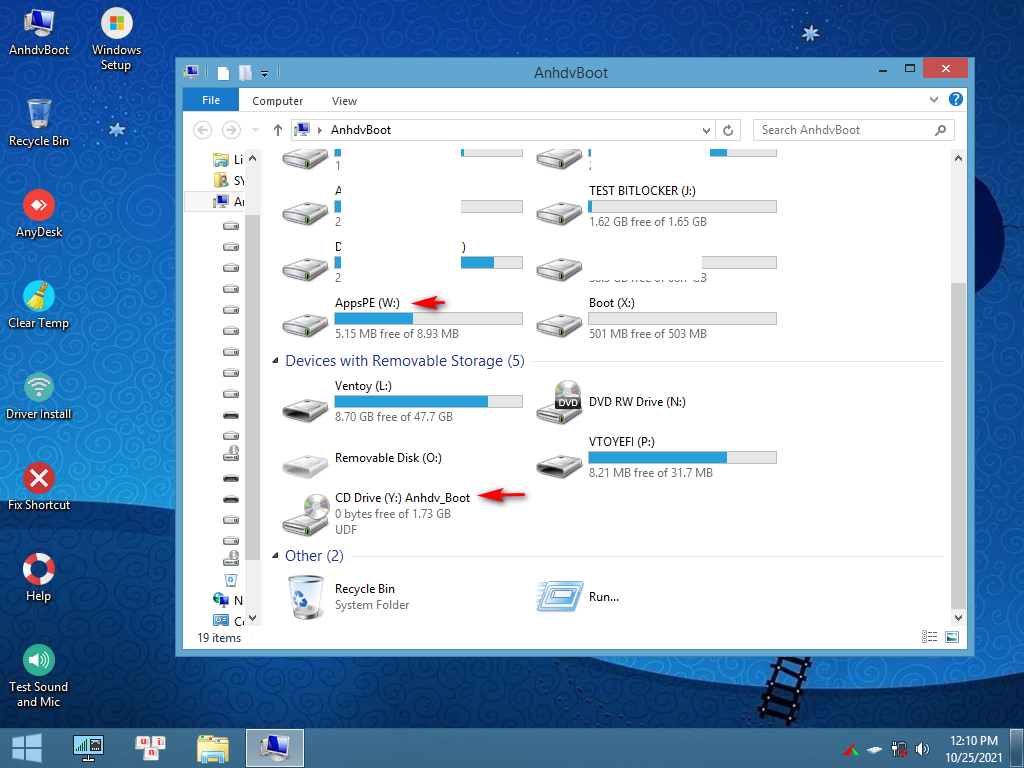Click the safely remove hardware tray icon

click(874, 750)
